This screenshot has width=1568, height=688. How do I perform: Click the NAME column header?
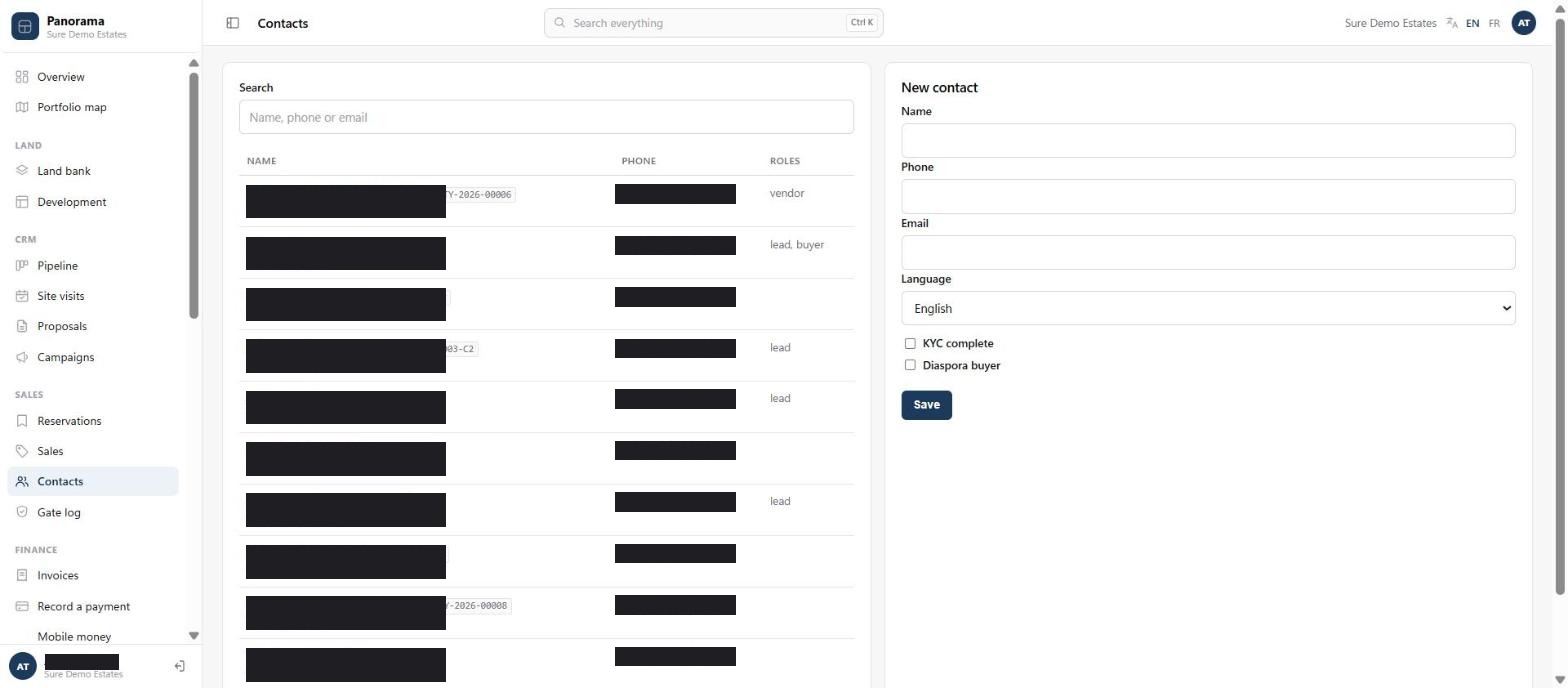pyautogui.click(x=261, y=161)
